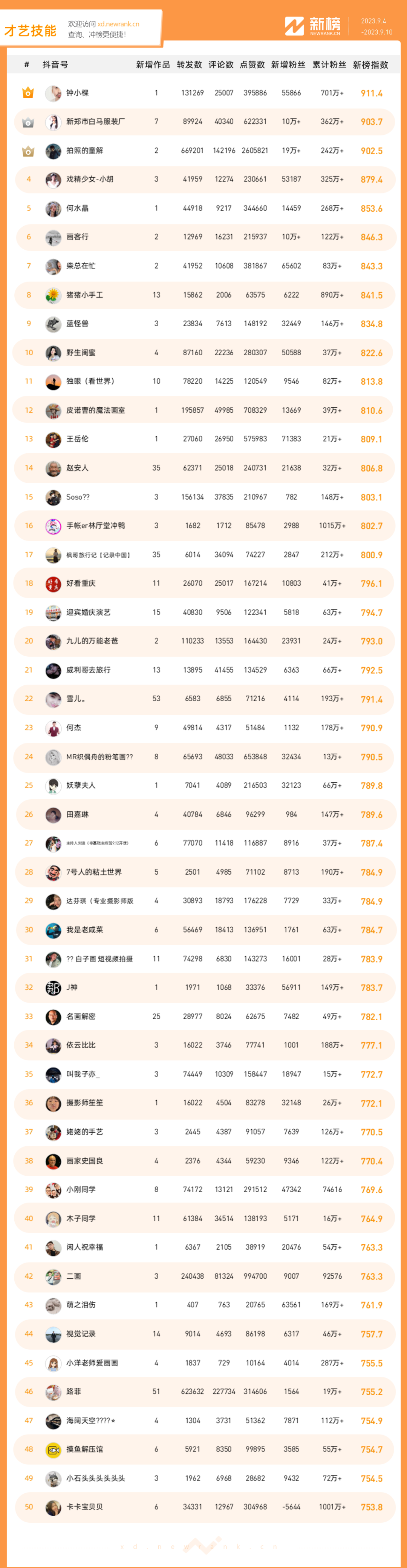Click the 累计粉丝 column header

point(329,65)
